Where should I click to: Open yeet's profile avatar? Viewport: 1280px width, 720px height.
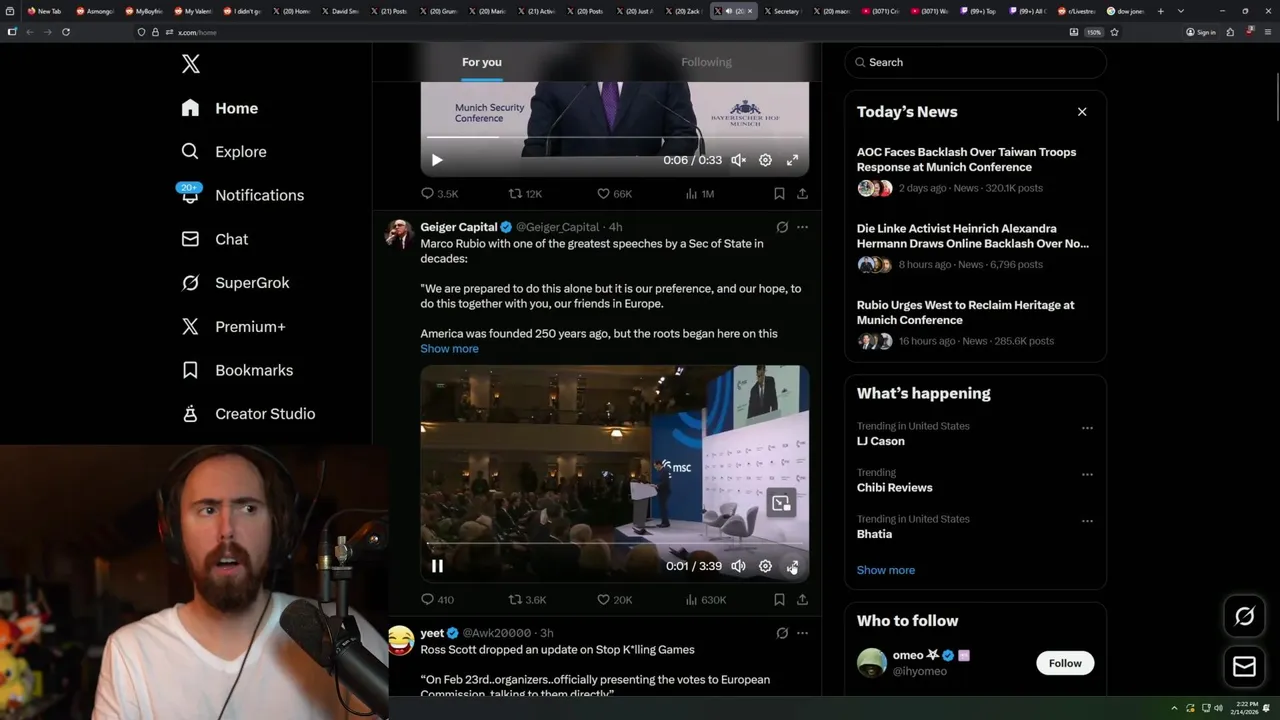400,640
